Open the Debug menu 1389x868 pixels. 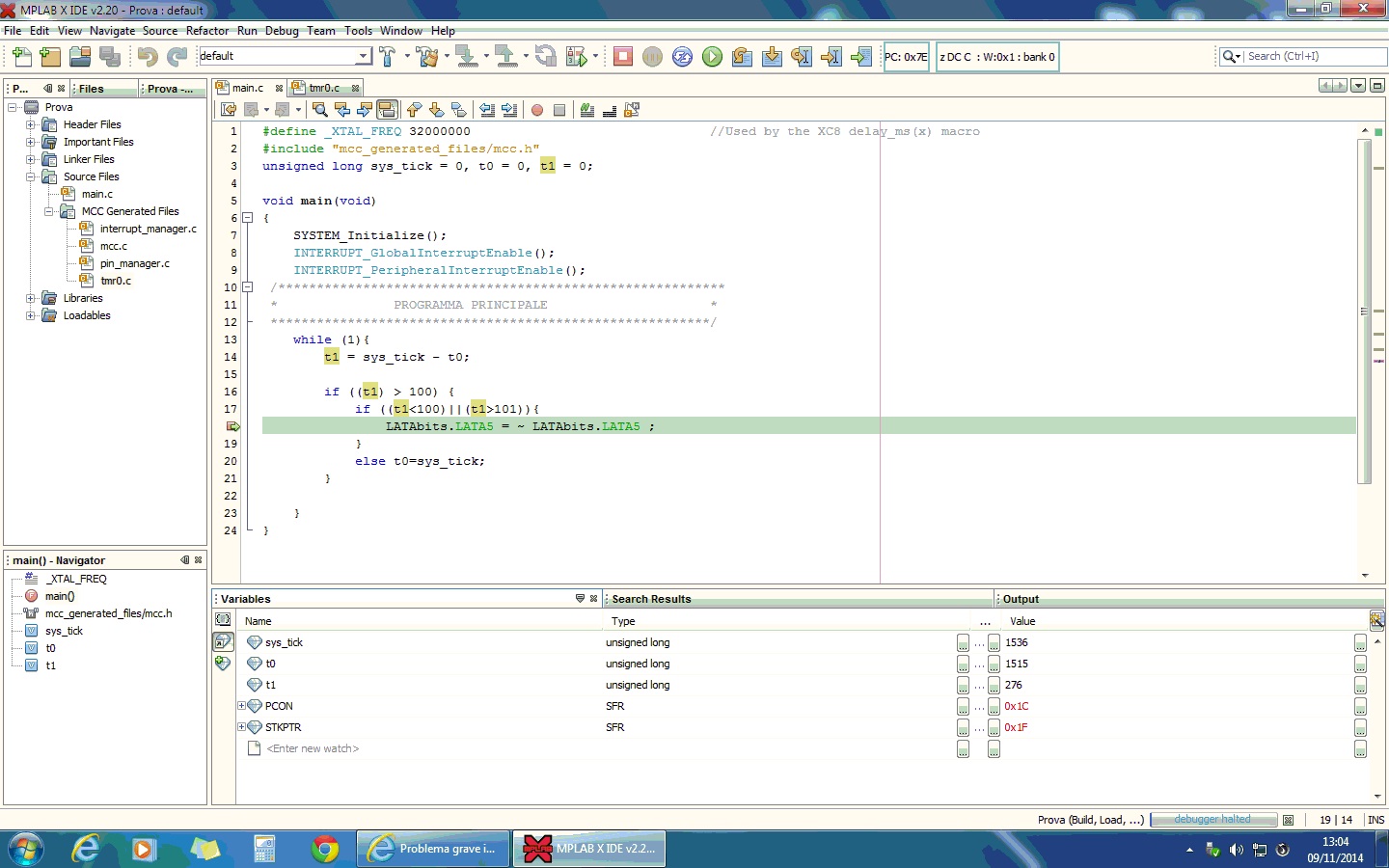point(282,31)
